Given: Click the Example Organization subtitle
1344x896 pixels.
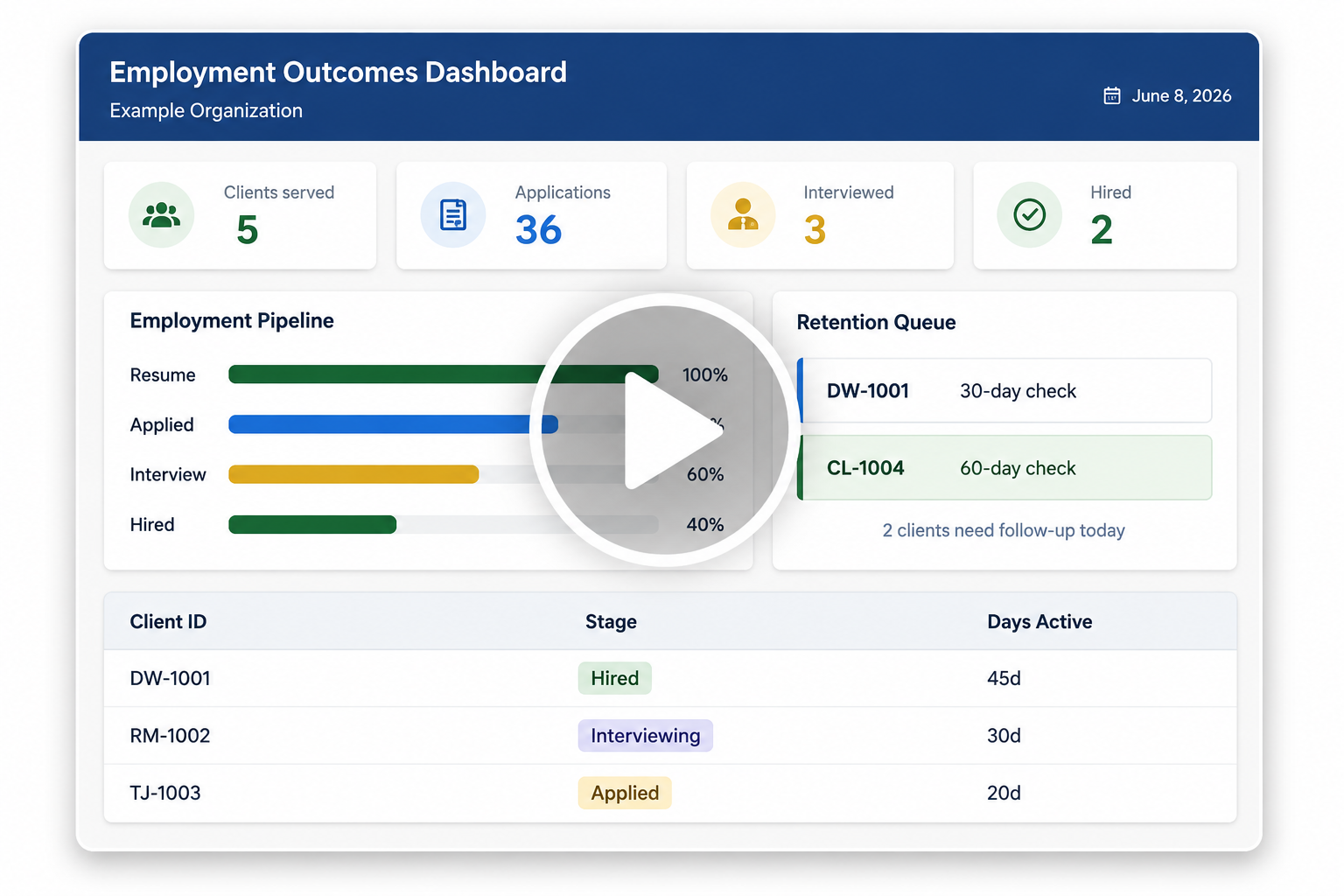Looking at the screenshot, I should 206,111.
